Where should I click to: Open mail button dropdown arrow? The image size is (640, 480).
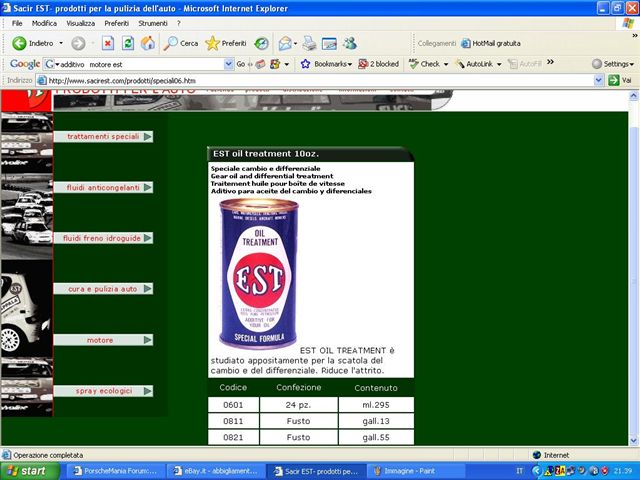tap(295, 43)
